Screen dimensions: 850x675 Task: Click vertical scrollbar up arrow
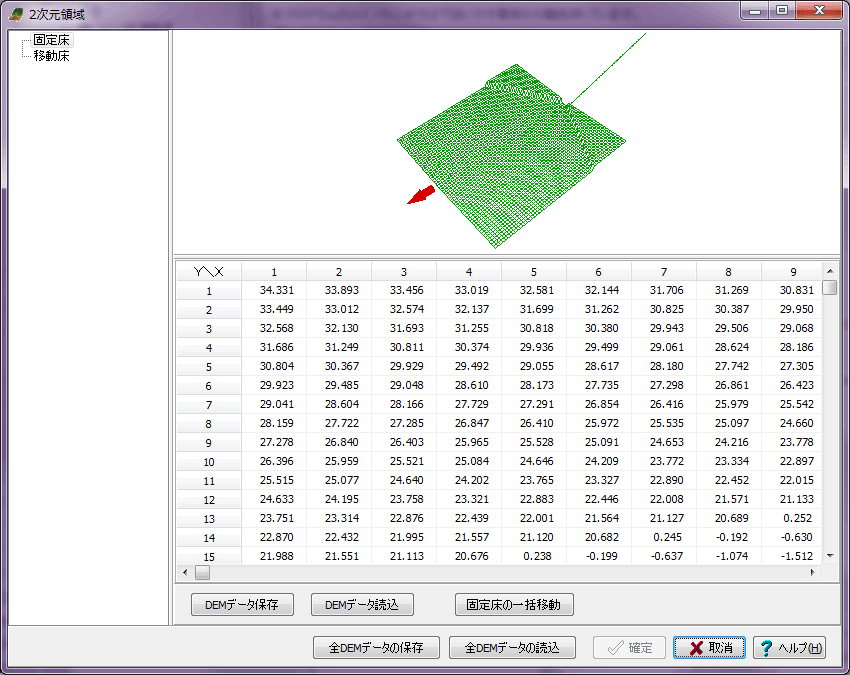[830, 271]
